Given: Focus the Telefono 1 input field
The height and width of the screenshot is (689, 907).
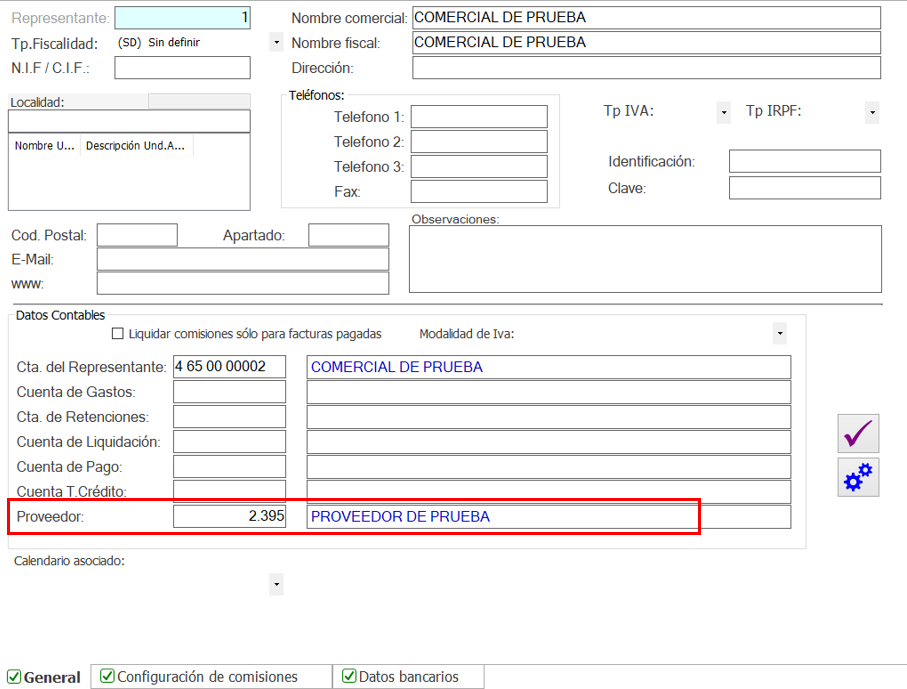Looking at the screenshot, I should click(x=479, y=117).
